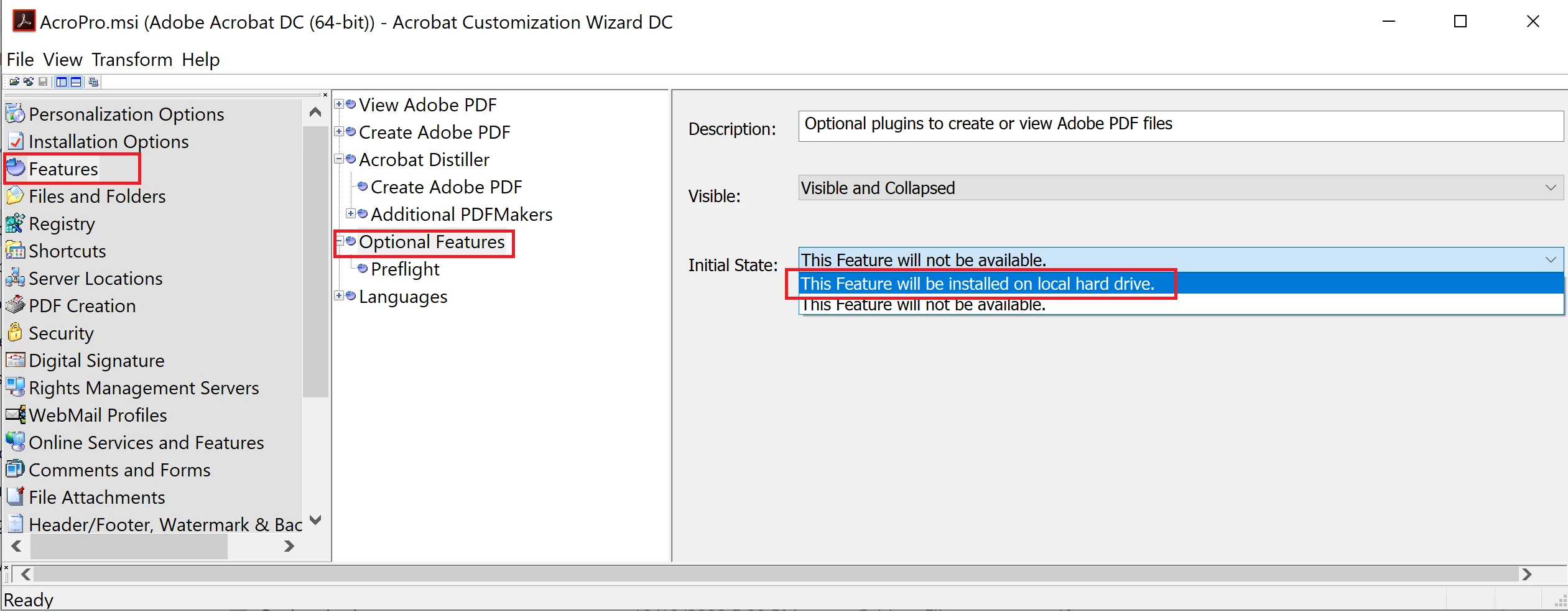Open Comments and Forms section
1568x612 pixels.
119,470
